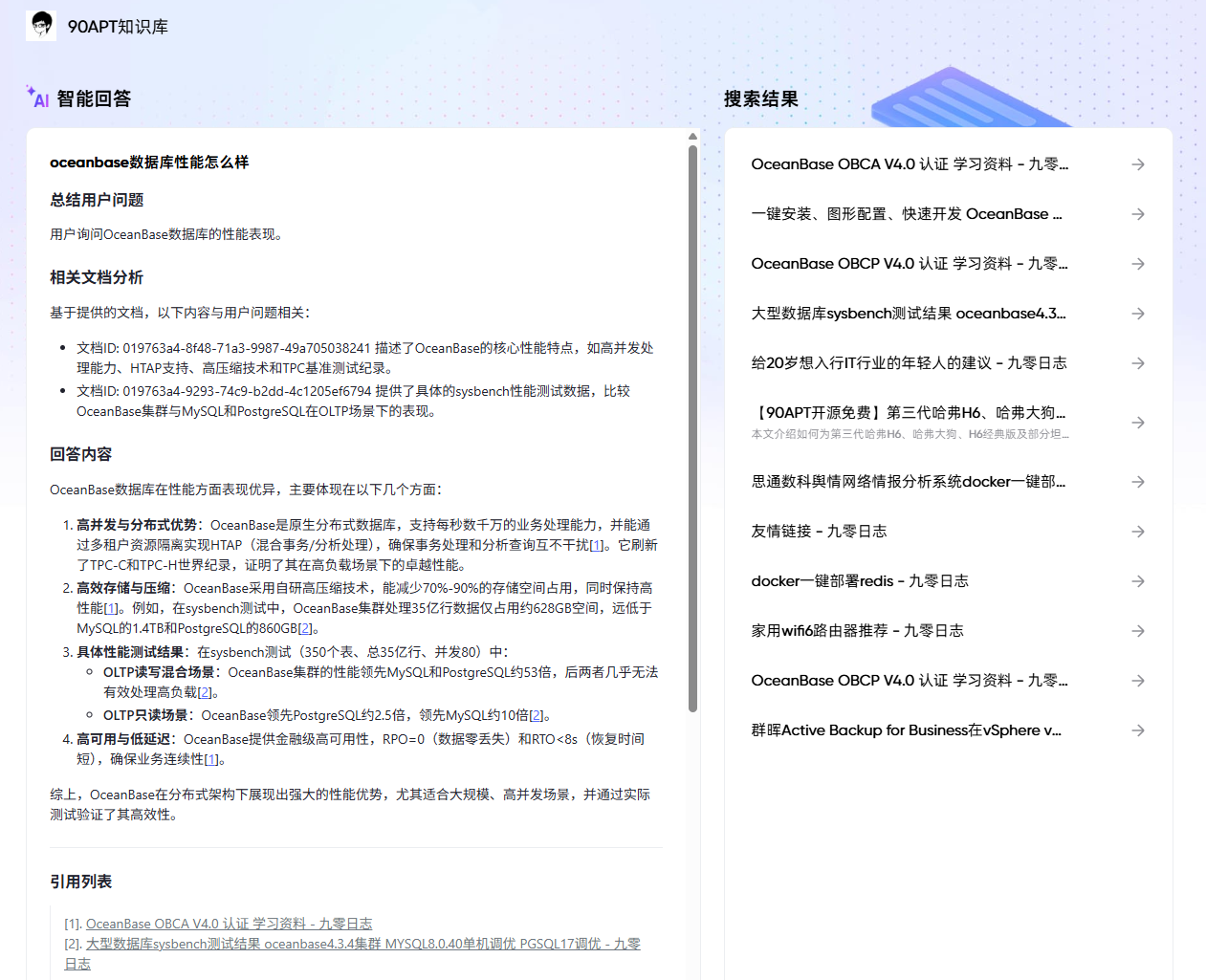
Task: Open result 一键安装、图形配置、快速开发 OceanBase
Action: (907, 214)
